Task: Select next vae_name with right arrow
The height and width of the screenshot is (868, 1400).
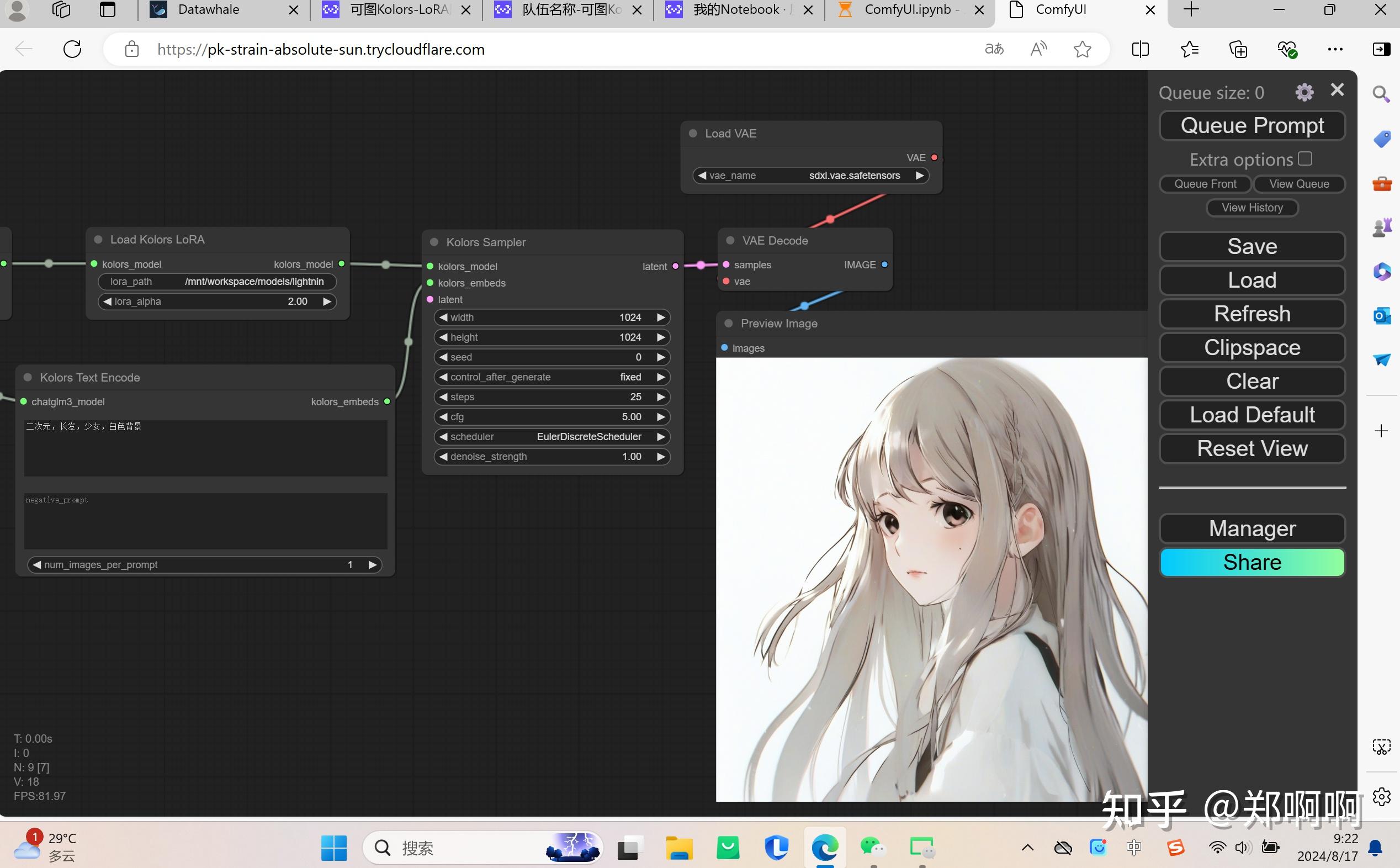Action: click(x=919, y=176)
